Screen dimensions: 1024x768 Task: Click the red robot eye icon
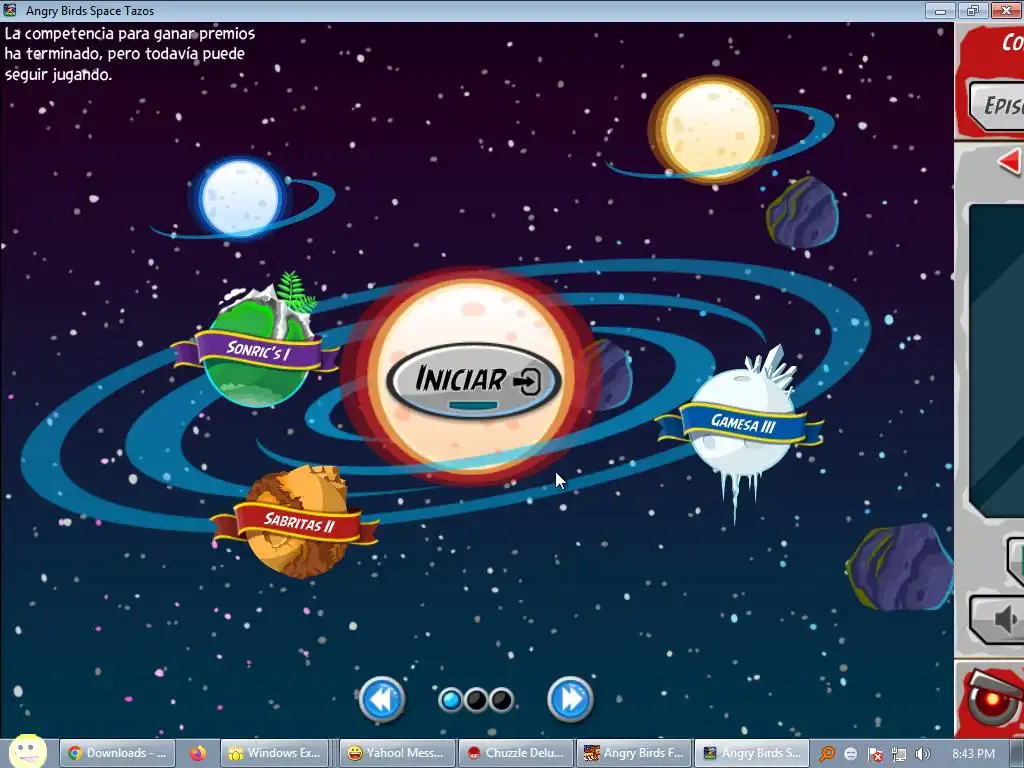coord(993,700)
